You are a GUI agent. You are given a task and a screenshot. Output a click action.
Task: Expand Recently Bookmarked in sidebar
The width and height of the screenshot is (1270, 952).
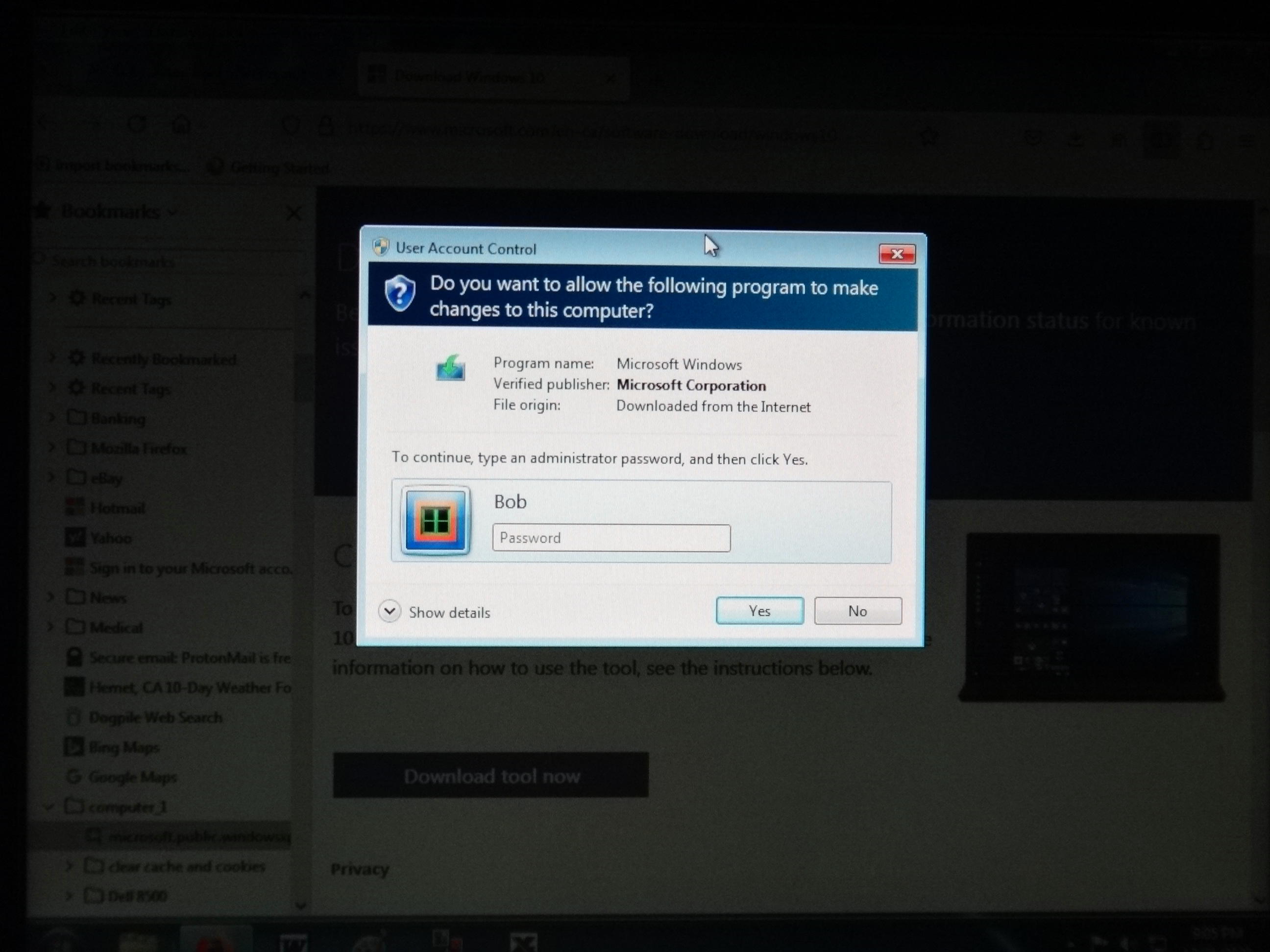tap(52, 358)
